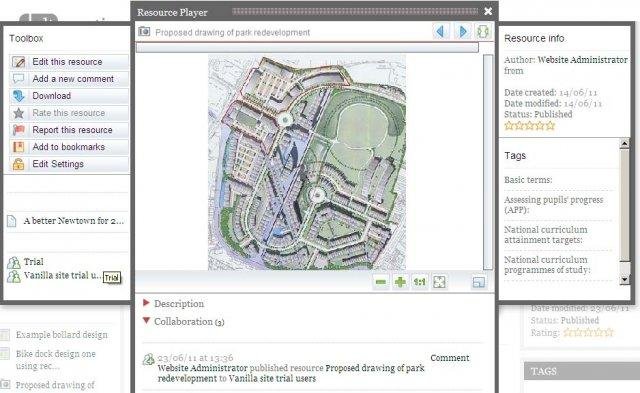Open Vanilla site trial u.. group link
640x393 pixels.
pyautogui.click(x=62, y=275)
